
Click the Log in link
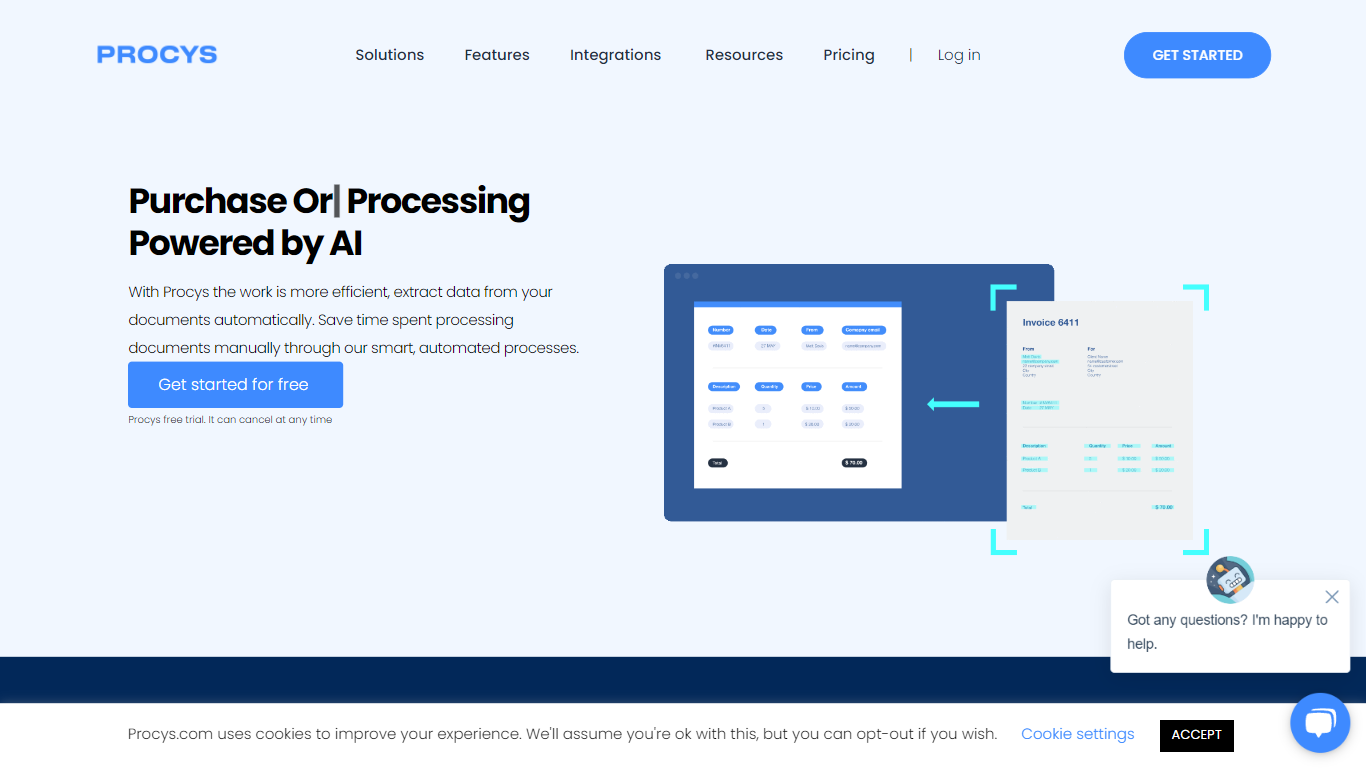pyautogui.click(x=959, y=55)
